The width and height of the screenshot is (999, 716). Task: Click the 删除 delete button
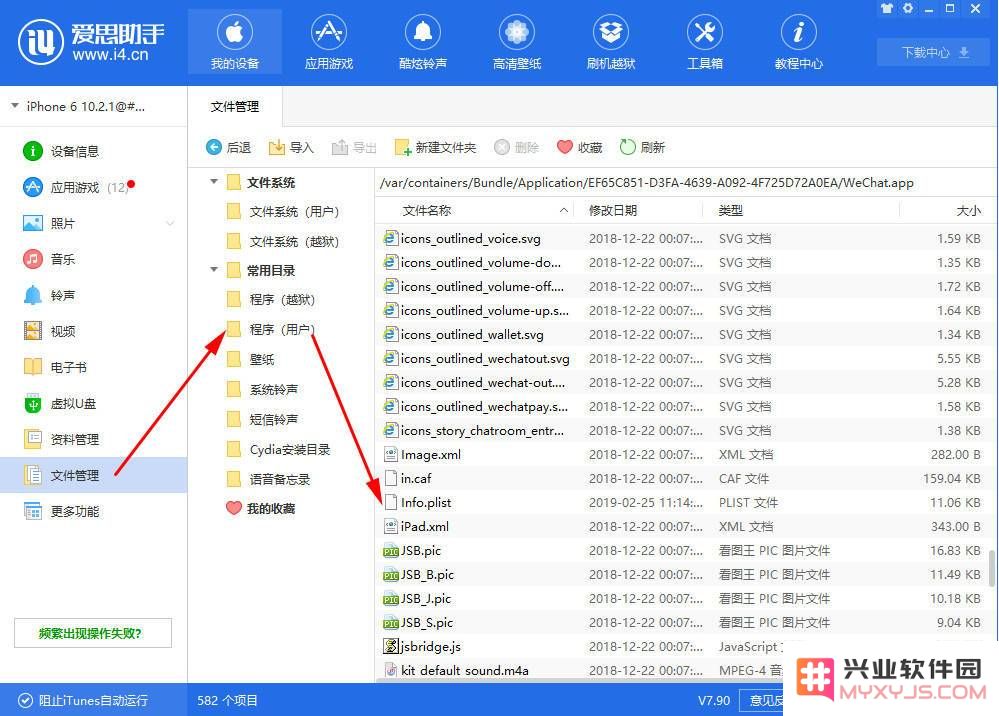click(517, 148)
